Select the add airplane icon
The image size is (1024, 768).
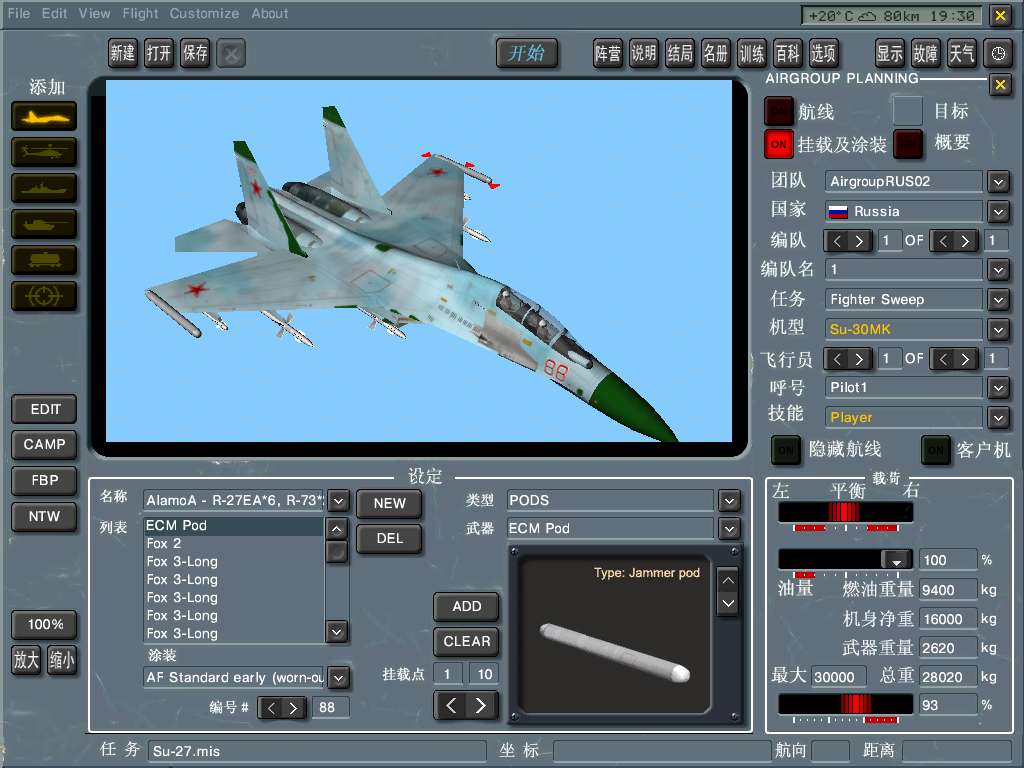[44, 117]
